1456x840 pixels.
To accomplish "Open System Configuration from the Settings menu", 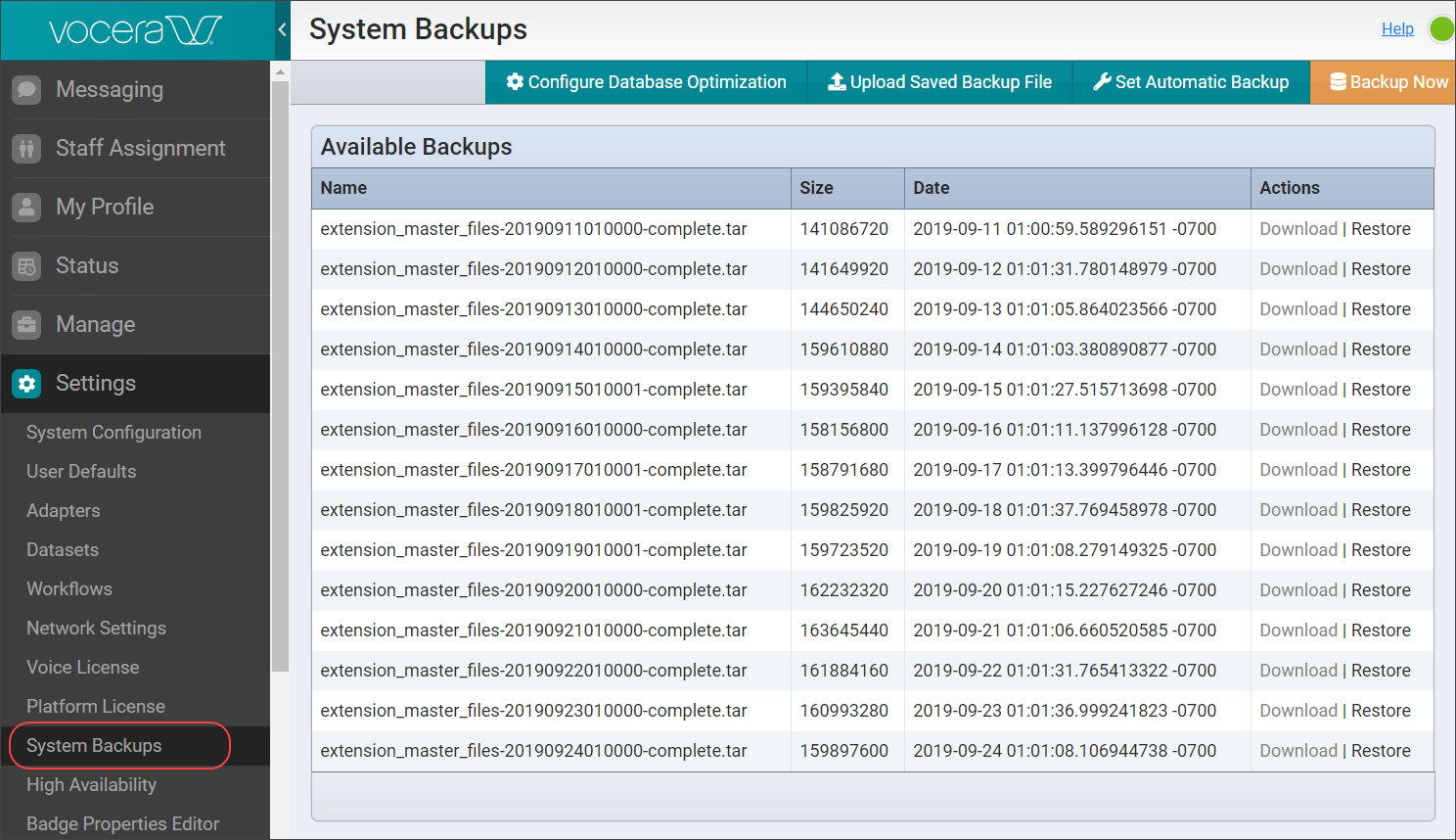I will click(x=114, y=432).
